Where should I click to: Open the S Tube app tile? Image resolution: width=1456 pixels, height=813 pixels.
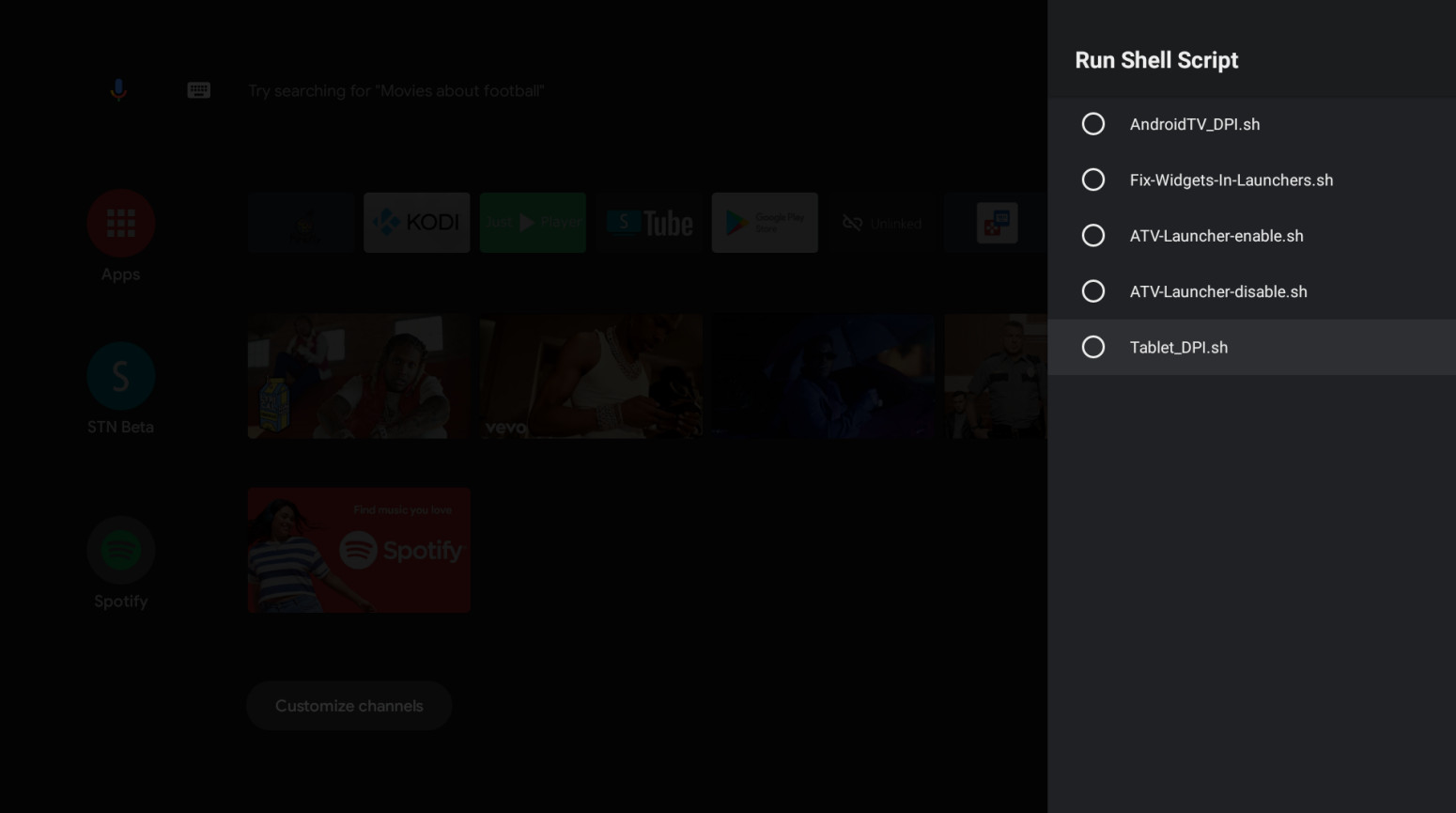649,223
